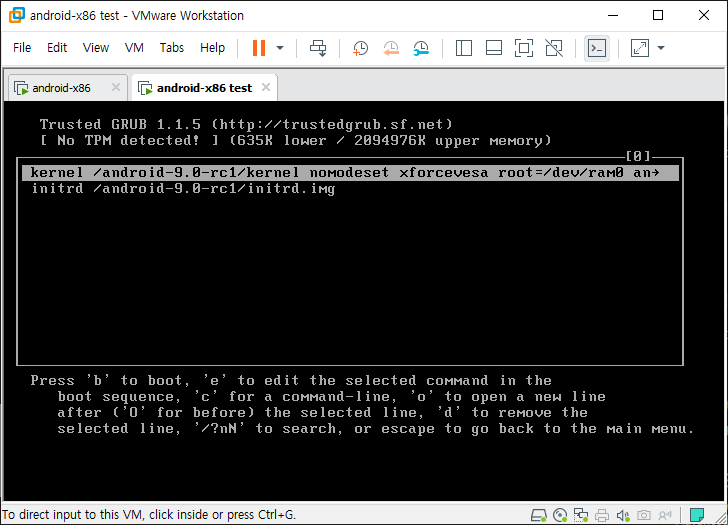Open the Tabs menu
Viewport: 728px width, 525px height.
(172, 48)
